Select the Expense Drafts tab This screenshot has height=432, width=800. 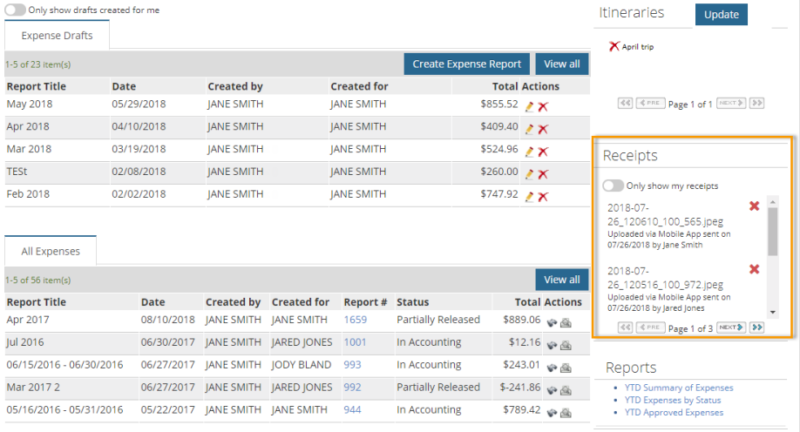pos(57,35)
